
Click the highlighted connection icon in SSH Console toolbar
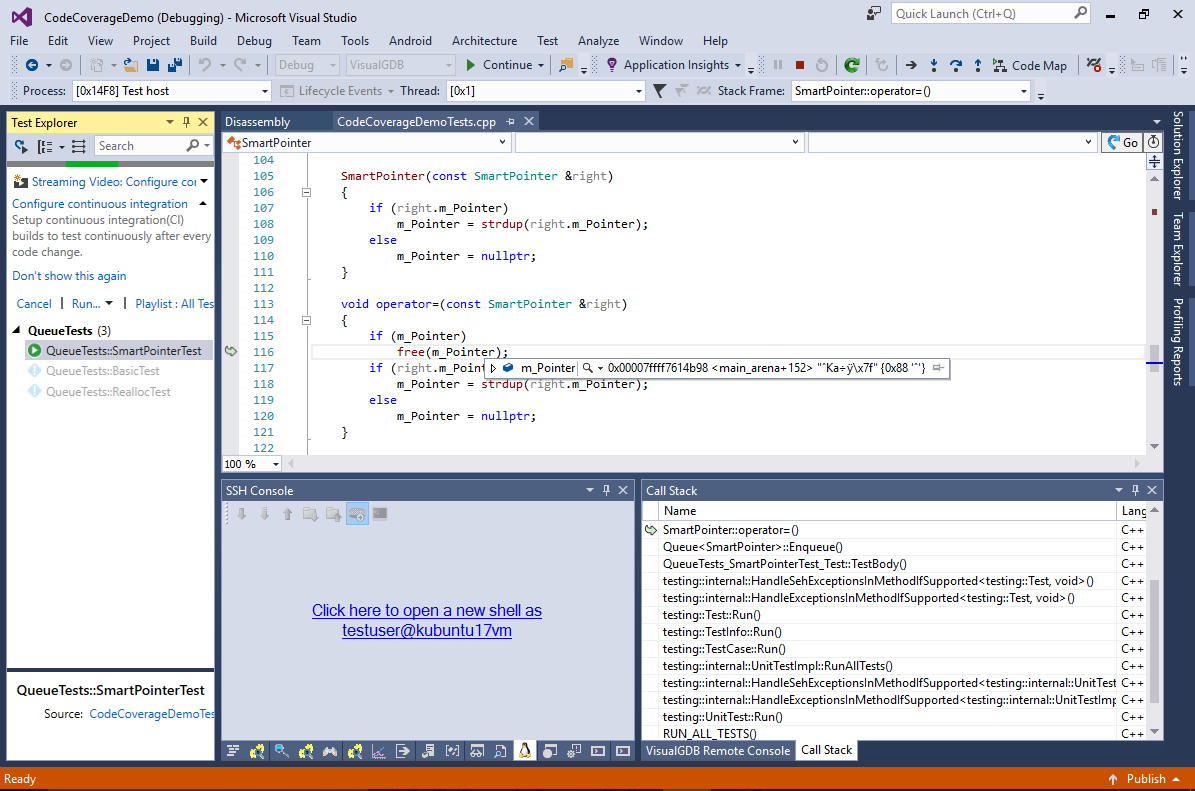(x=357, y=514)
